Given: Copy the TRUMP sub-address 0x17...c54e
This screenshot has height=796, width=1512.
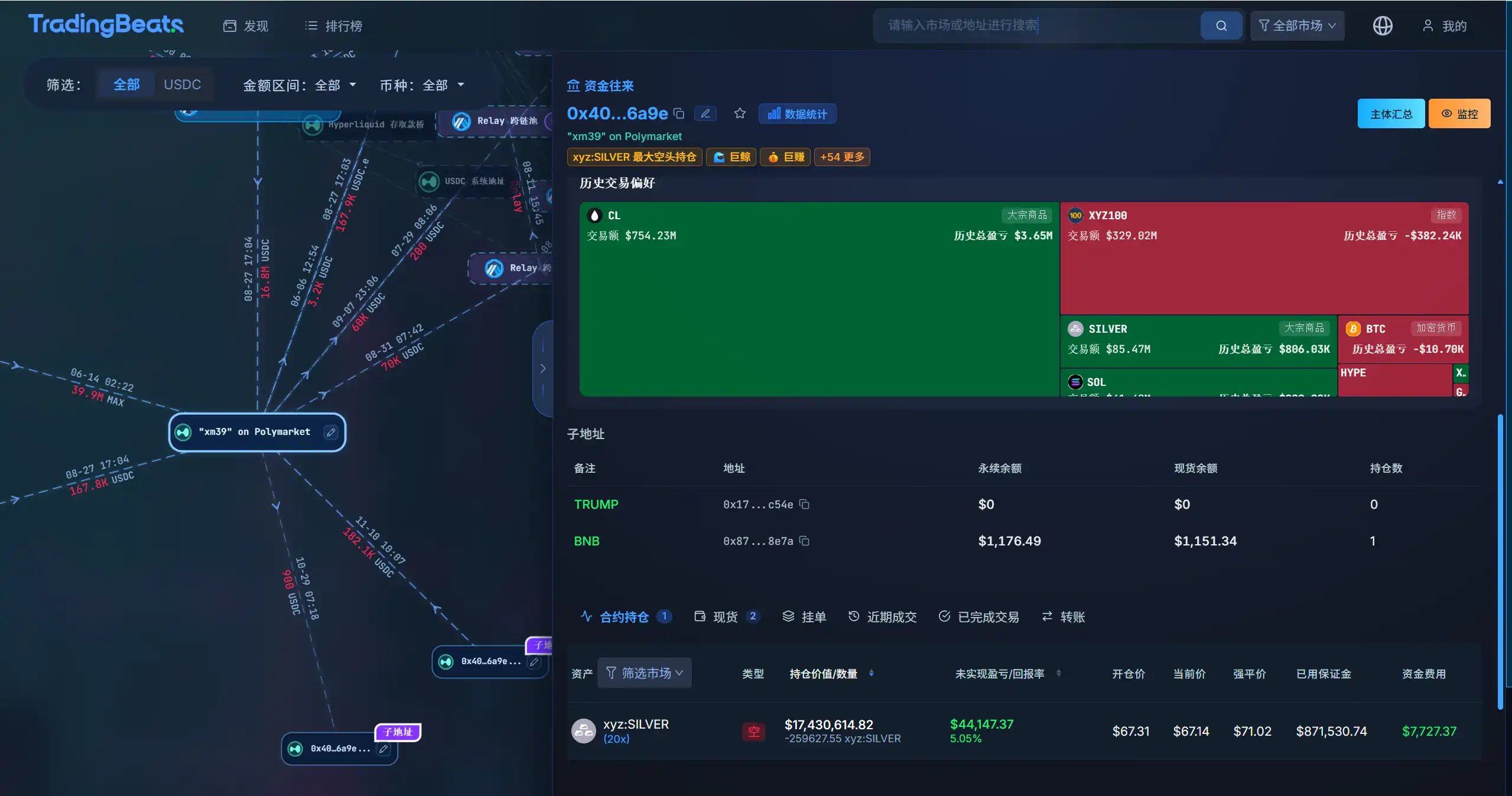Looking at the screenshot, I should click(804, 504).
